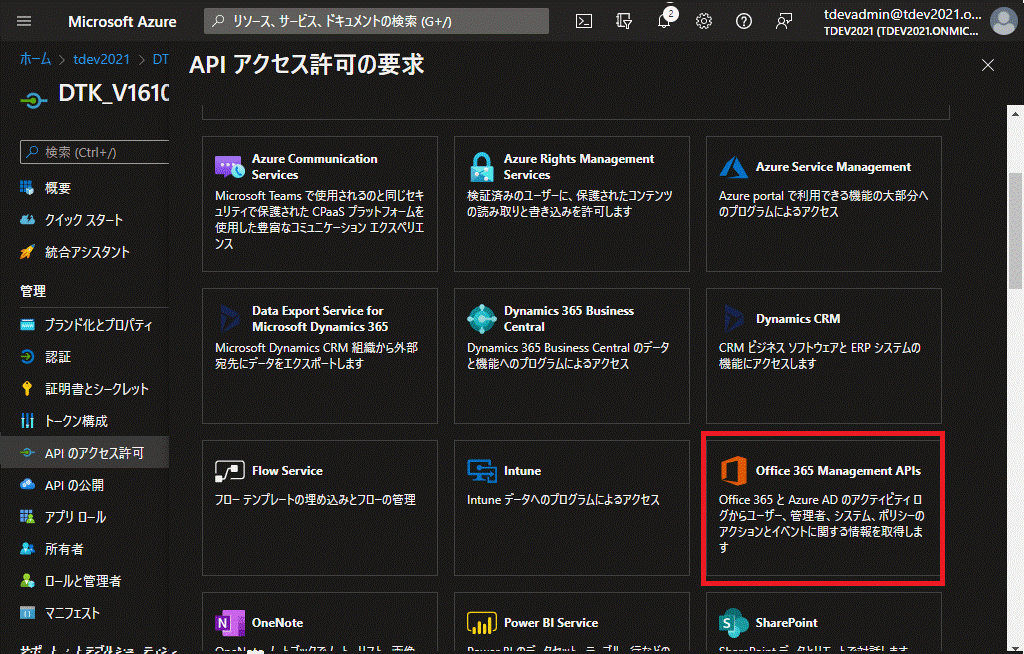The height and width of the screenshot is (654, 1024).
Task: Click the SharePoint icon
Action: coord(733,623)
